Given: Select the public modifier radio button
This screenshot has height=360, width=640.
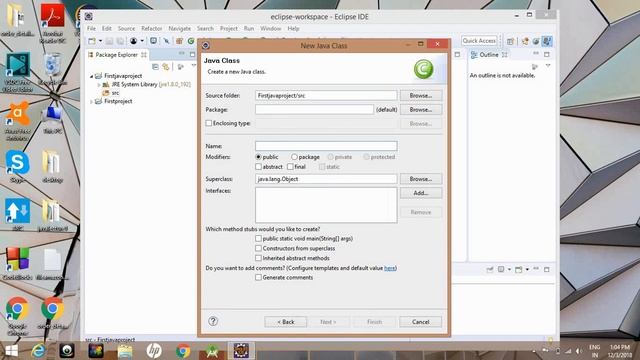Looking at the screenshot, I should (x=258, y=157).
